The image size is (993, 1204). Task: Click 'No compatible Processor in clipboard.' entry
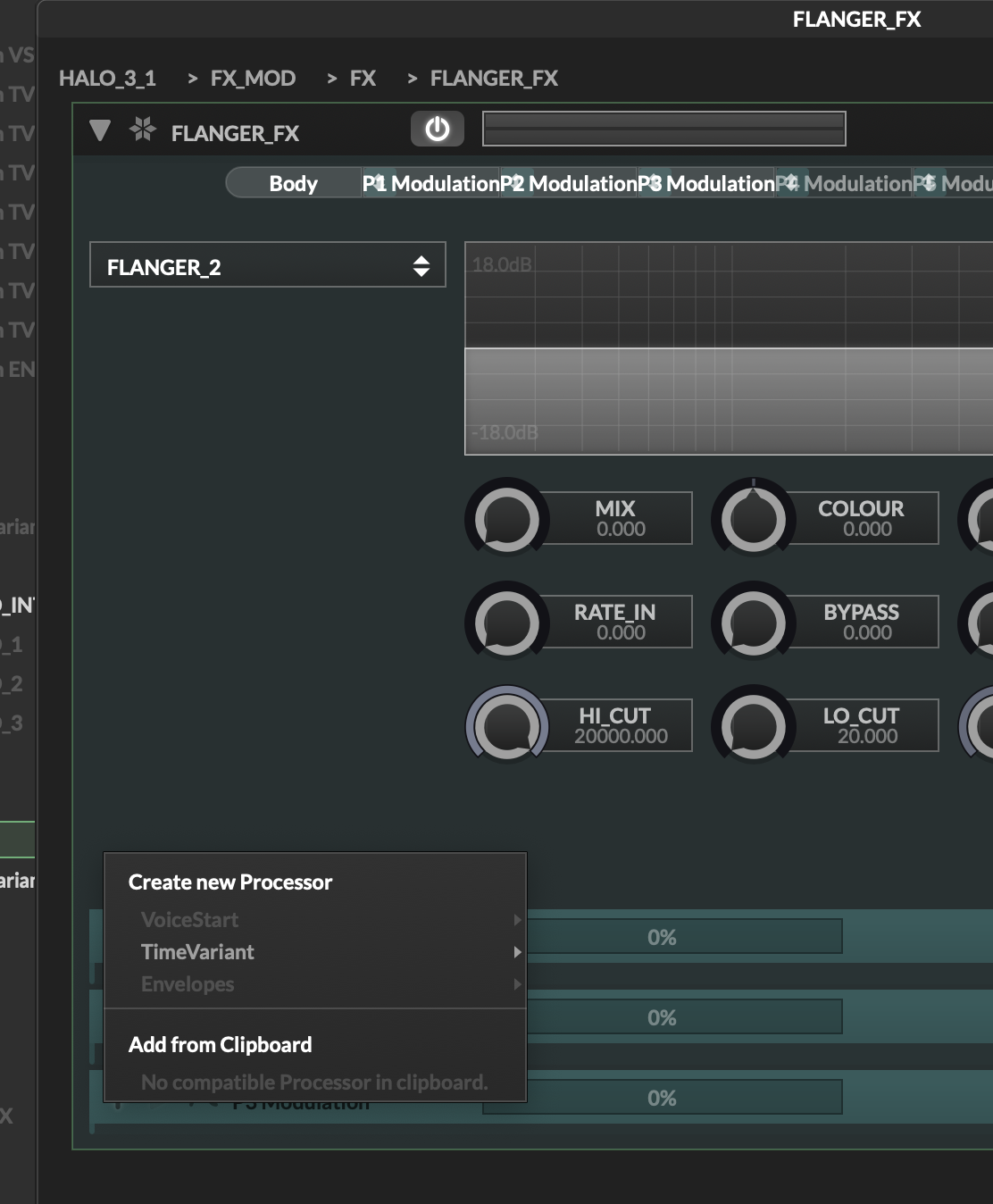pyautogui.click(x=314, y=1083)
